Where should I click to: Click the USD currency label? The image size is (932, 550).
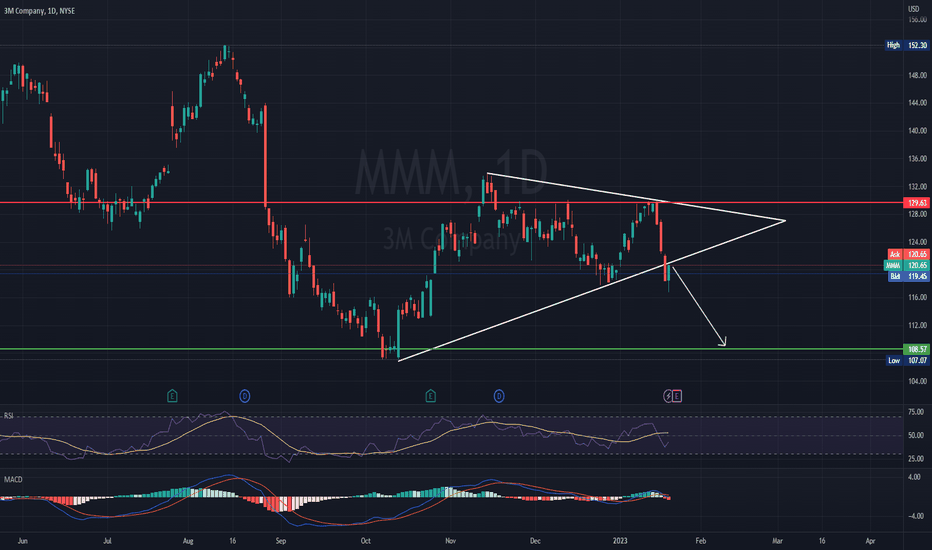coord(914,9)
